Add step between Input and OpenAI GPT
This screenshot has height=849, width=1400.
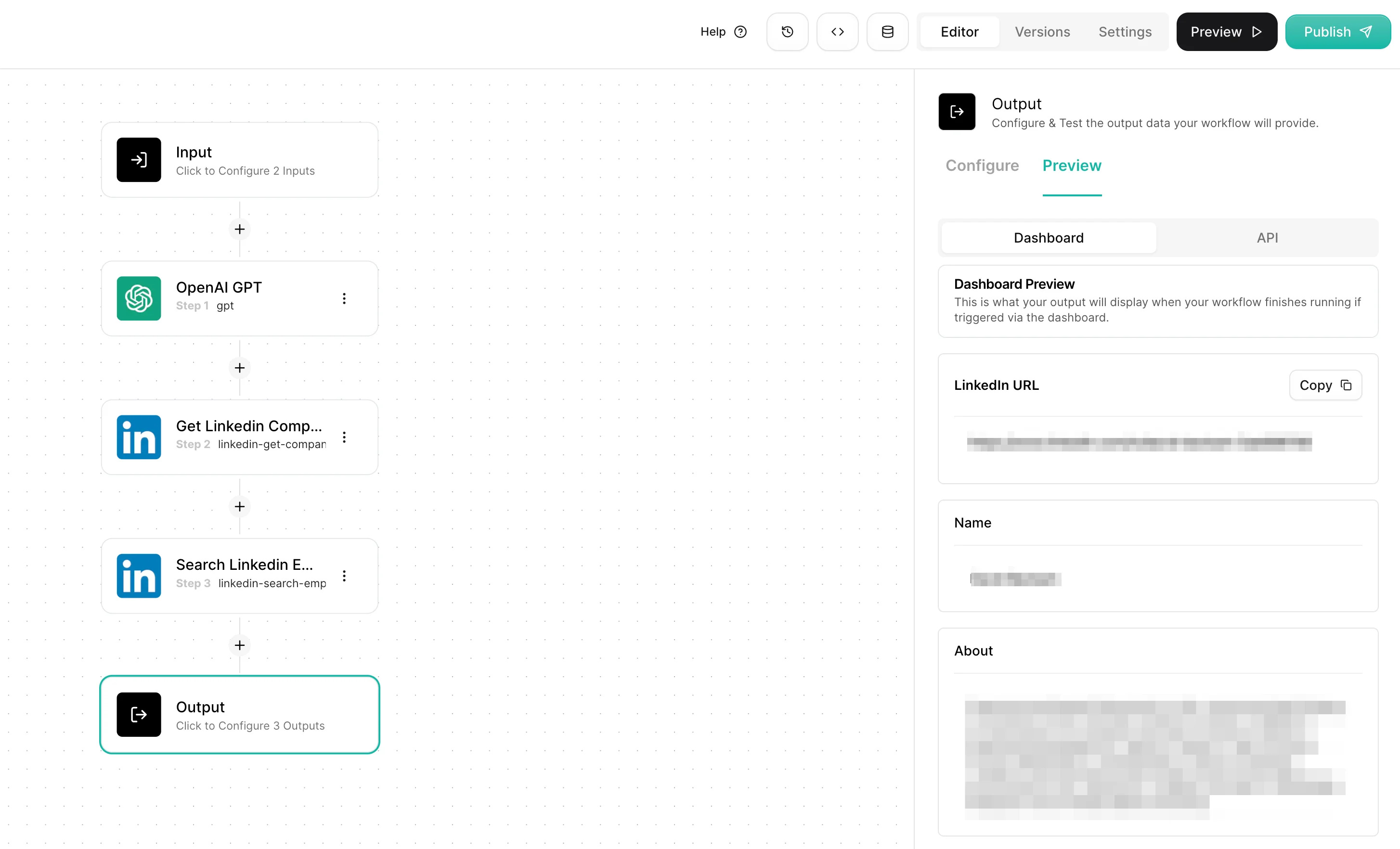click(x=239, y=229)
